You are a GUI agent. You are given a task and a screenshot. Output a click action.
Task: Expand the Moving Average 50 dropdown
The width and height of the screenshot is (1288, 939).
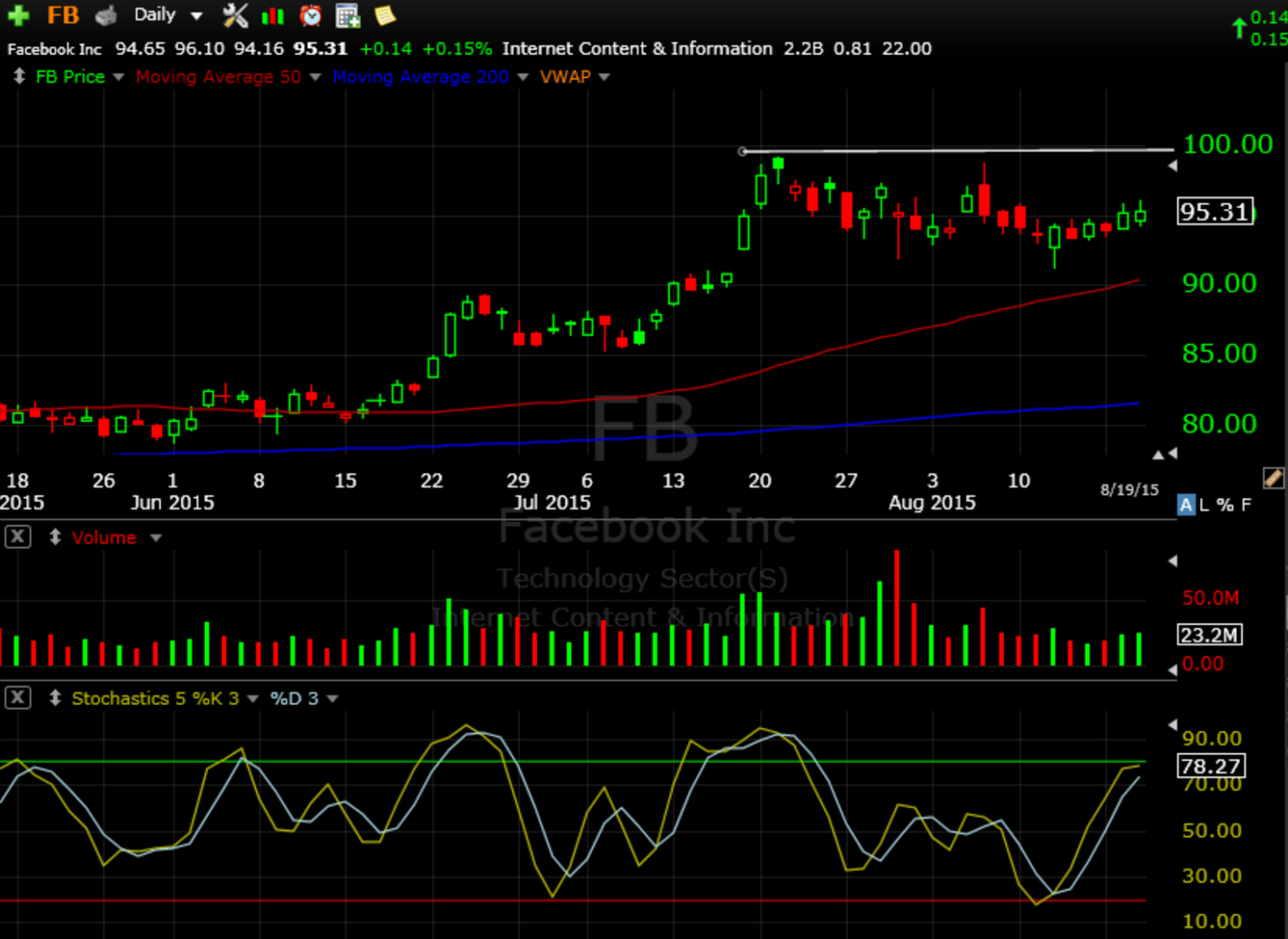click(315, 77)
